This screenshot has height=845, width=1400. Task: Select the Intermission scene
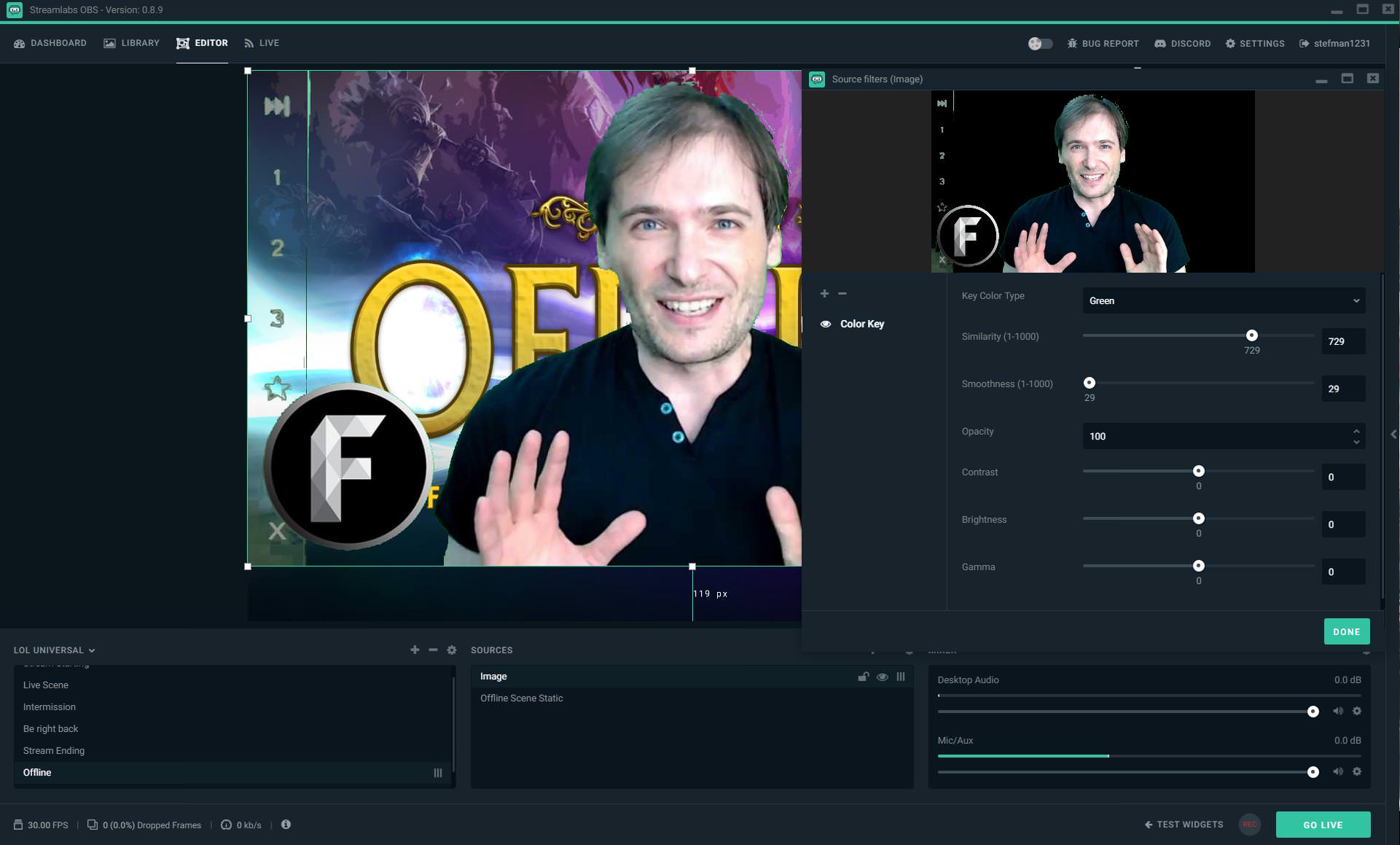pos(50,706)
